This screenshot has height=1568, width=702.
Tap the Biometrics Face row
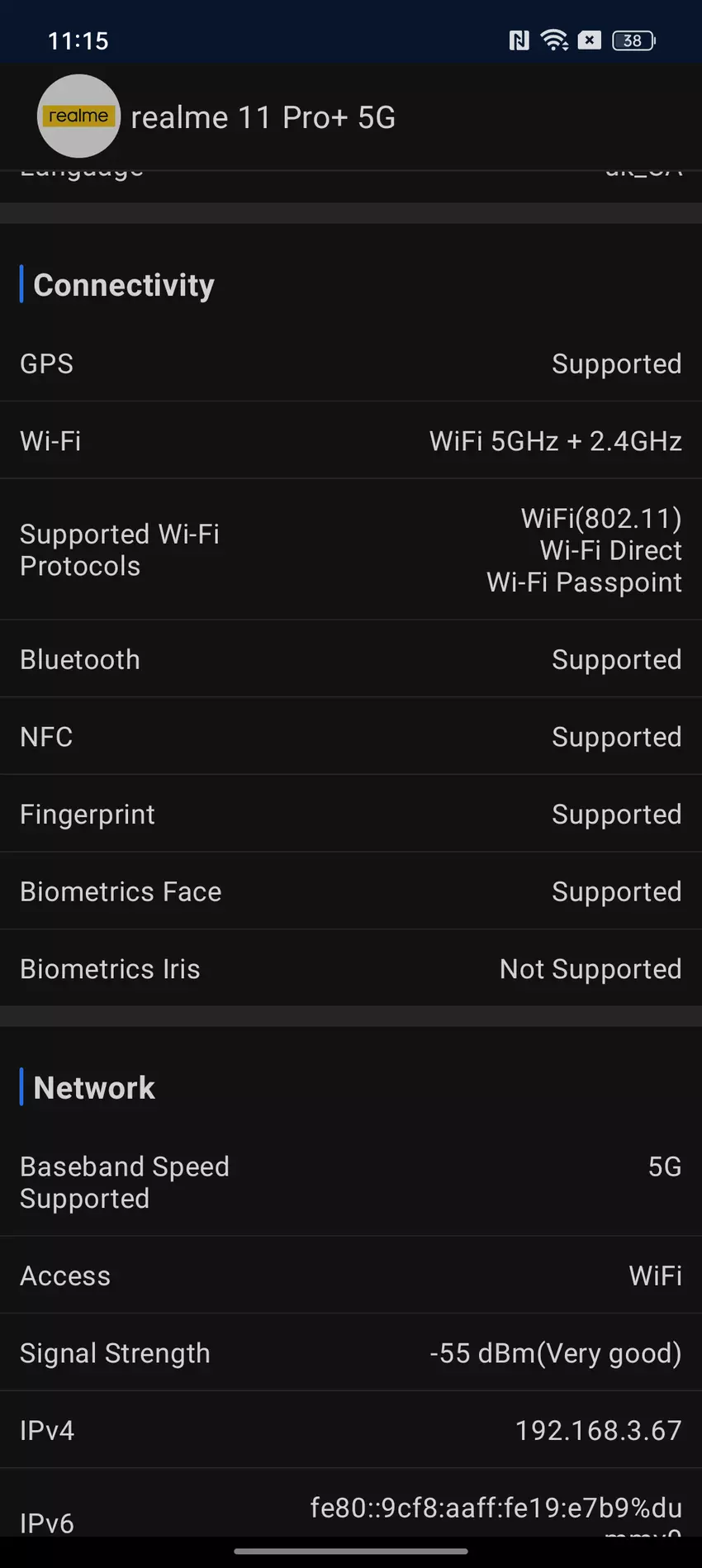click(351, 891)
